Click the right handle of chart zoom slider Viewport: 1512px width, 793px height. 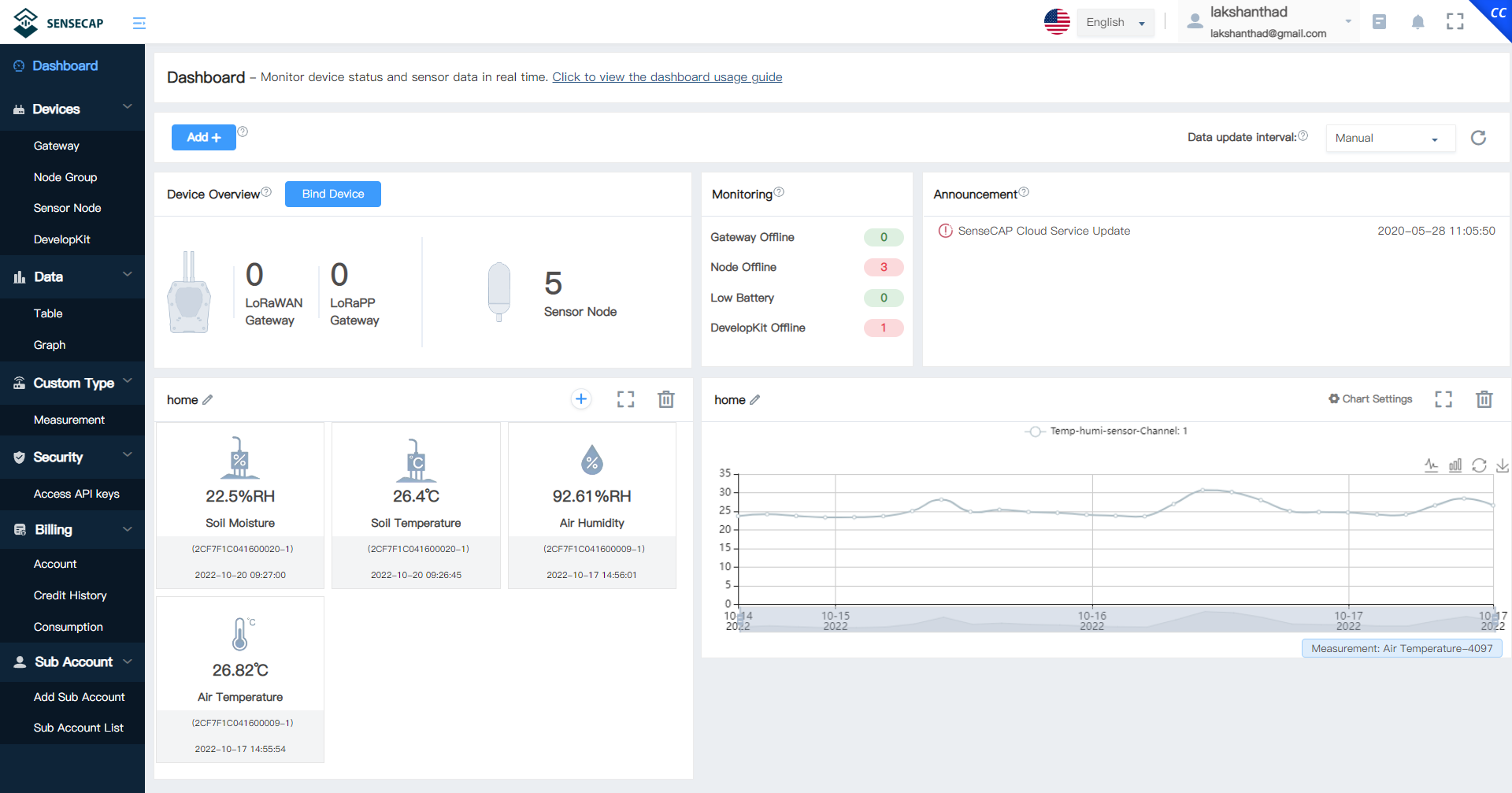click(1493, 620)
